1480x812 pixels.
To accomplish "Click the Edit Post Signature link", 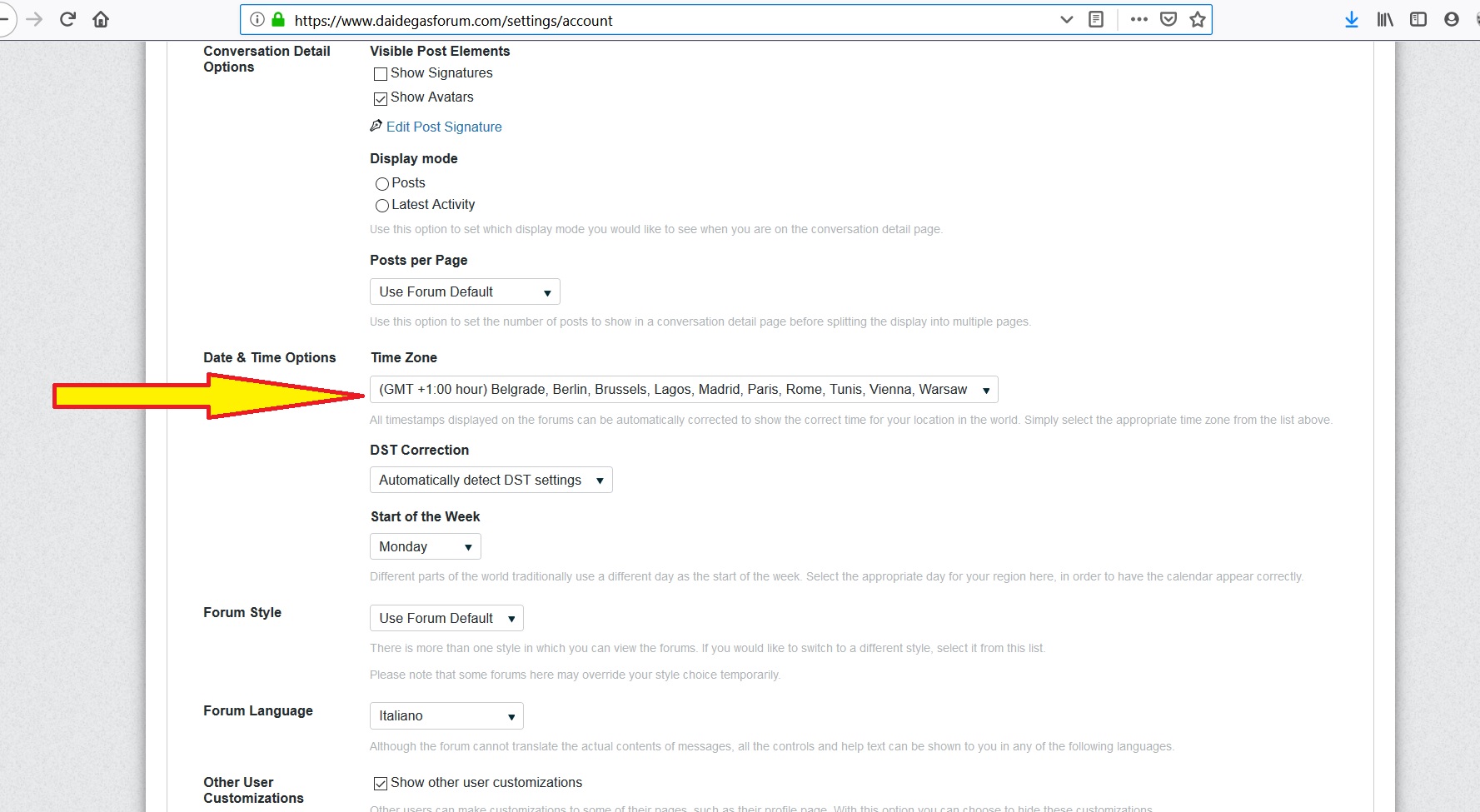I will [x=444, y=127].
